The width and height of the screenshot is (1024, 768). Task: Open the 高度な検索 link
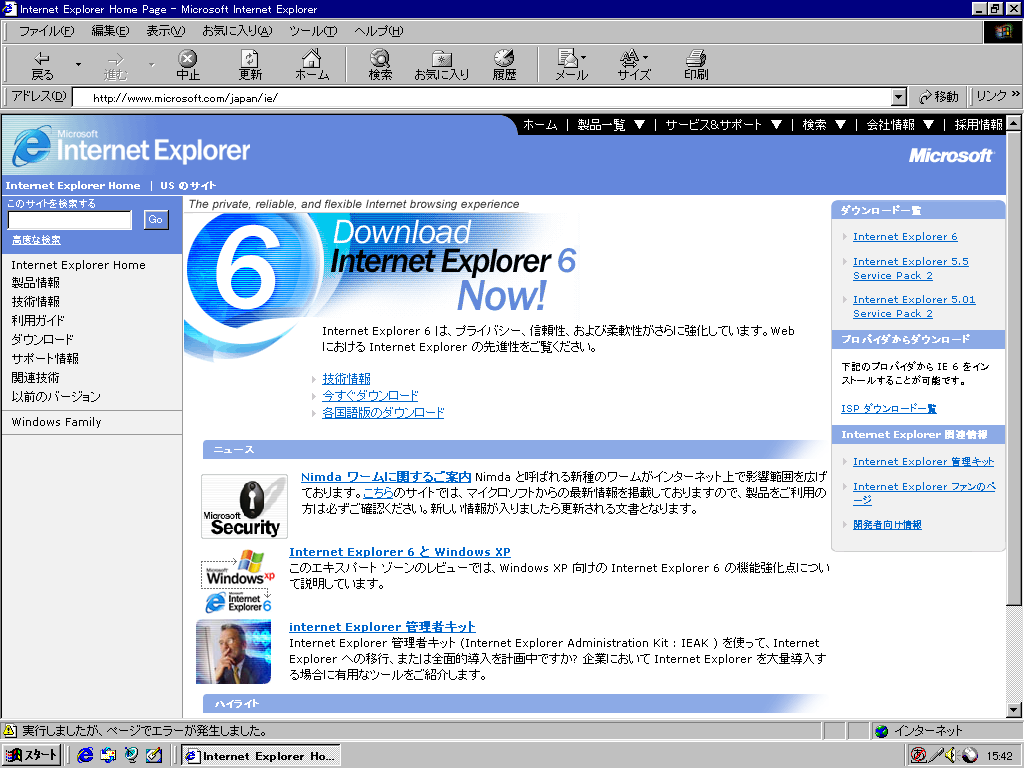coord(37,240)
